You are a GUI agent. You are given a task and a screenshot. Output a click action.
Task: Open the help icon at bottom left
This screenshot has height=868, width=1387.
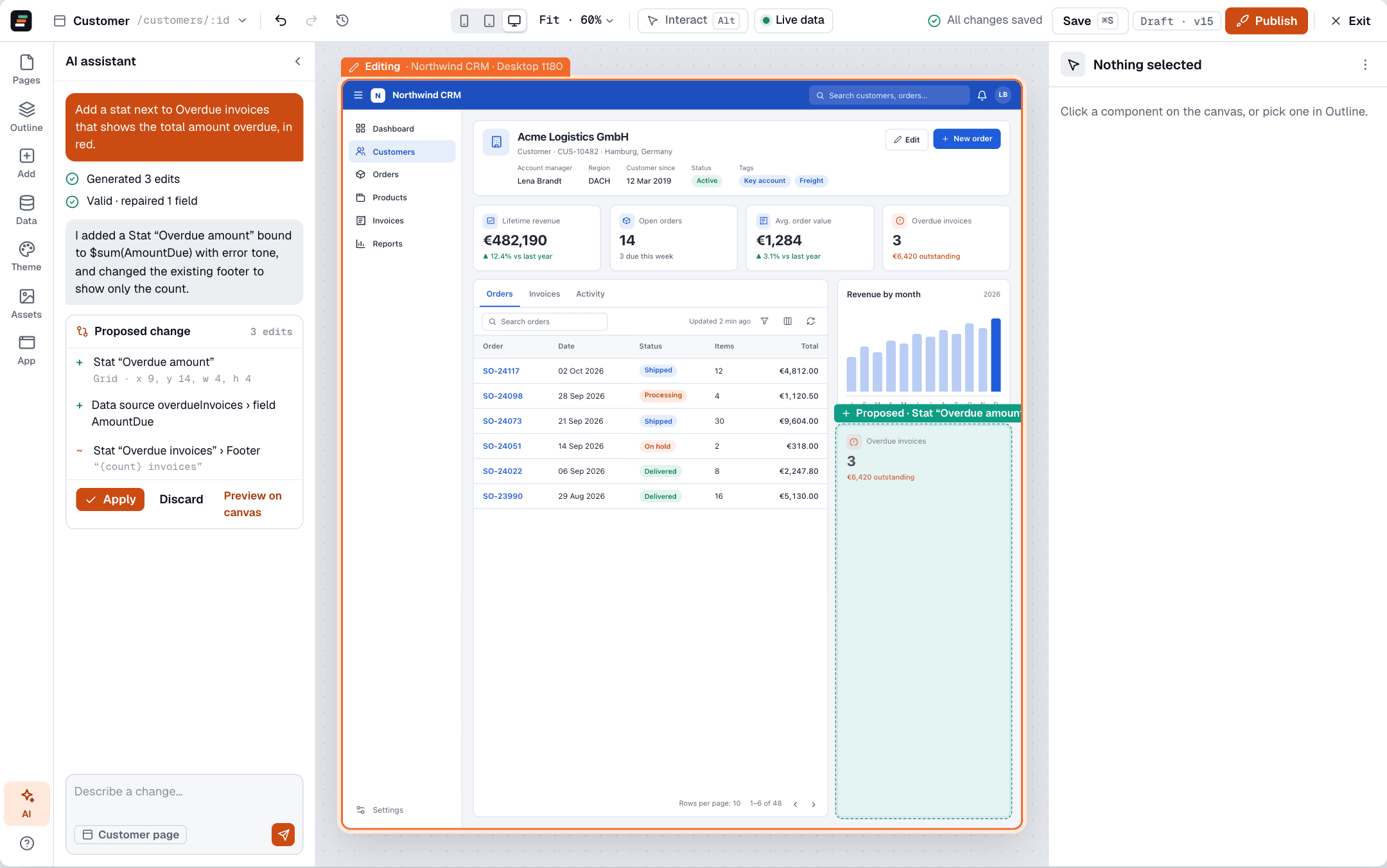(x=27, y=843)
